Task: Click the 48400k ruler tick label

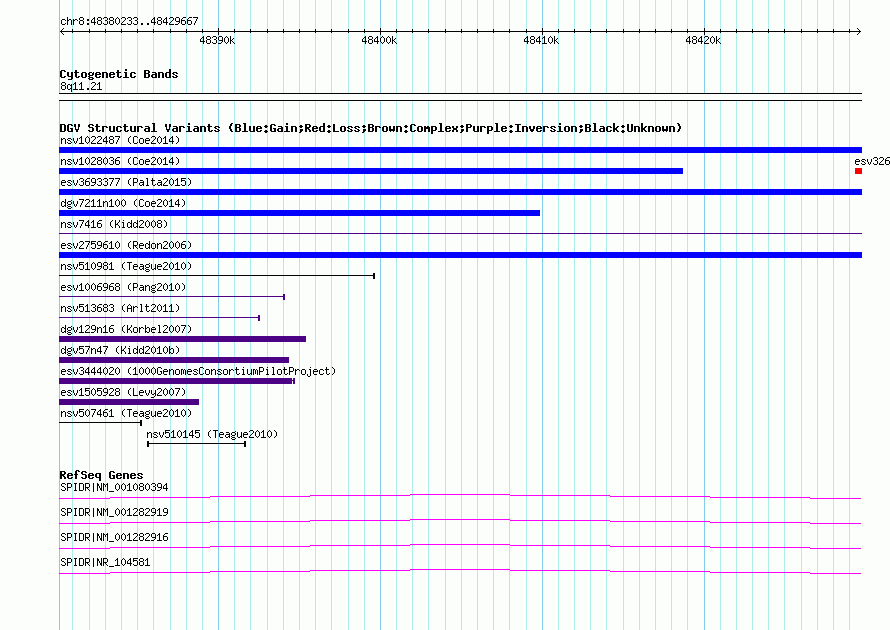Action: pos(379,40)
